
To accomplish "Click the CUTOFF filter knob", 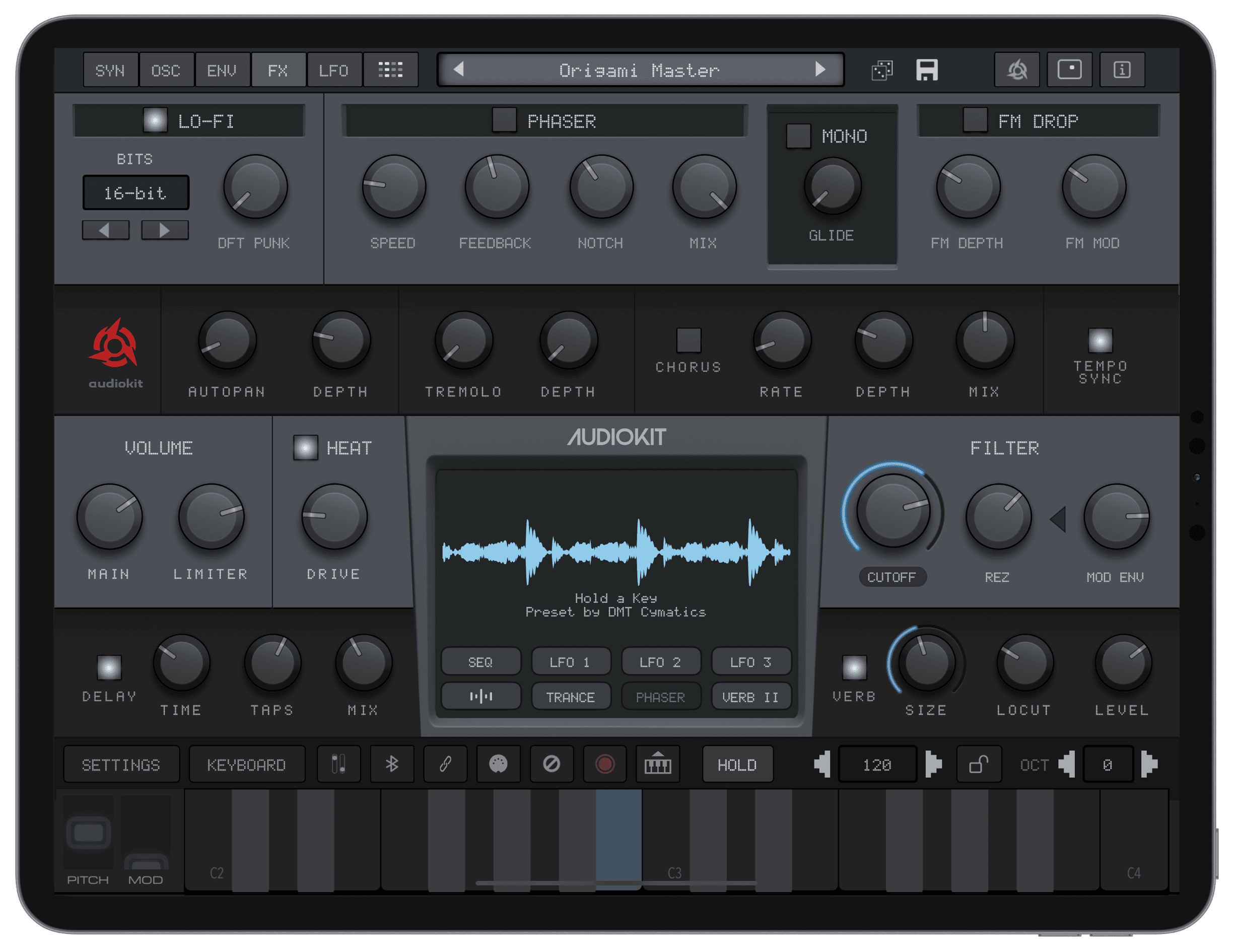I will pos(894,510).
